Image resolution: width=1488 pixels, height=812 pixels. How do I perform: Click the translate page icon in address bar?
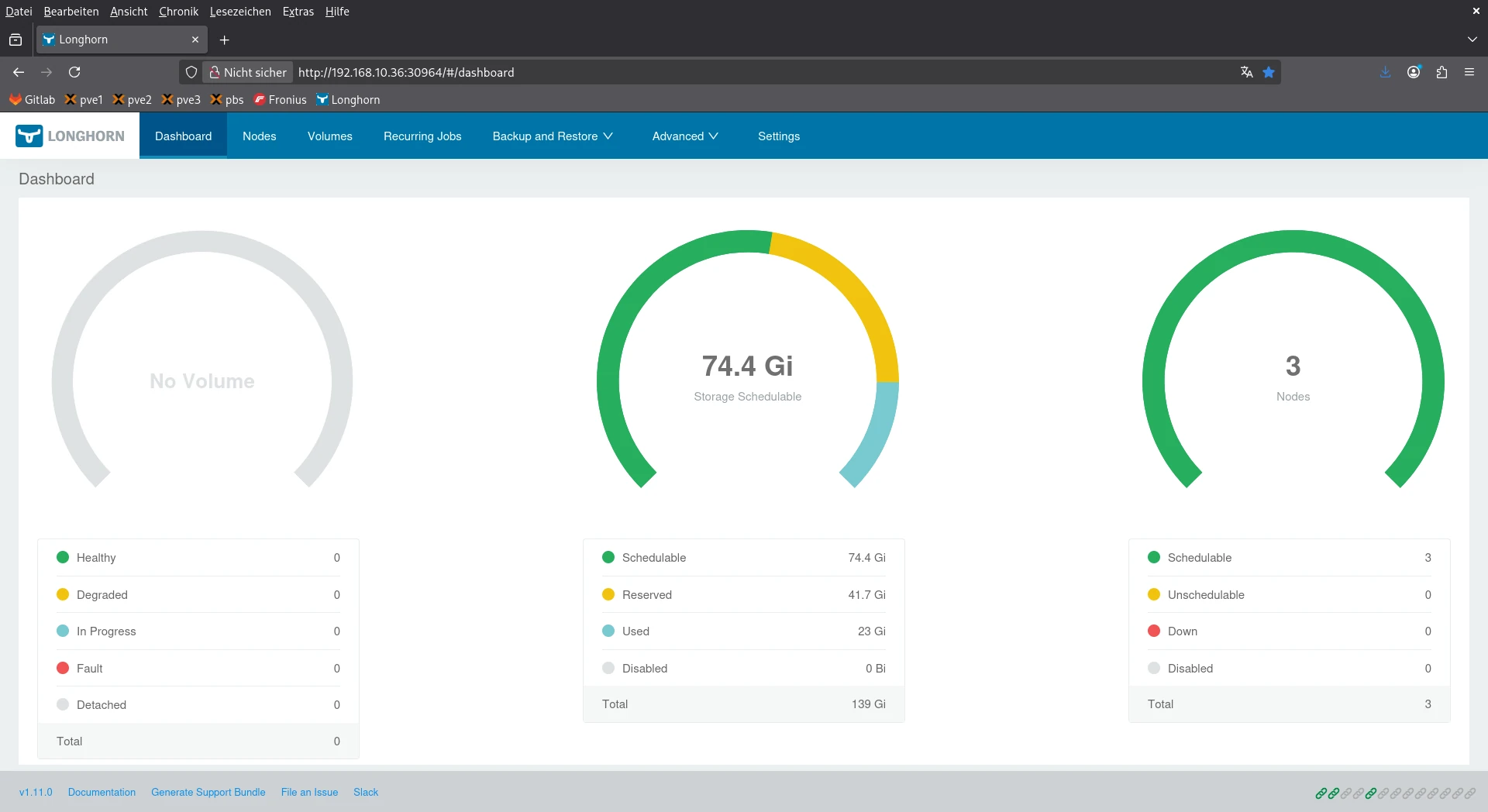1246,72
